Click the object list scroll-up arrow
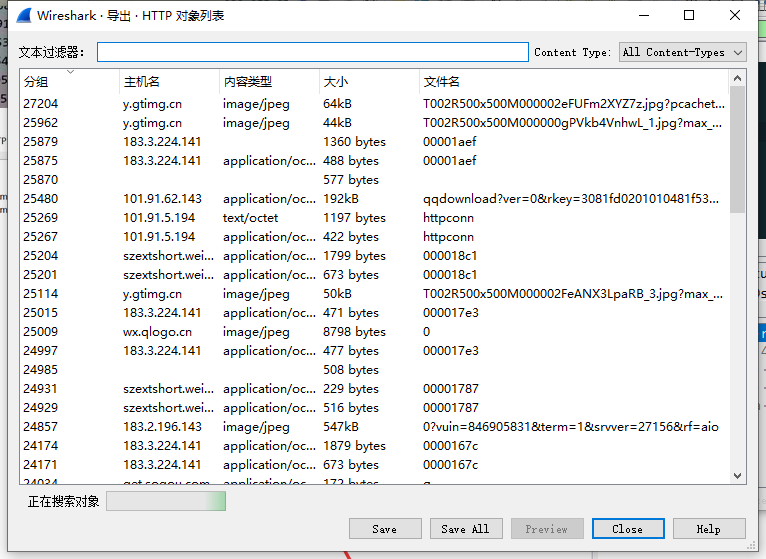 pyautogui.click(x=737, y=78)
